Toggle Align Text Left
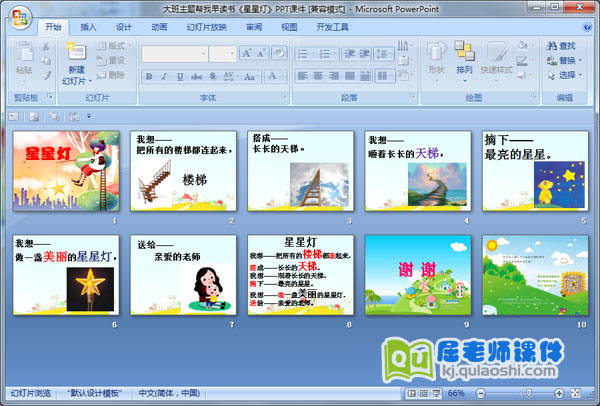 302,76
